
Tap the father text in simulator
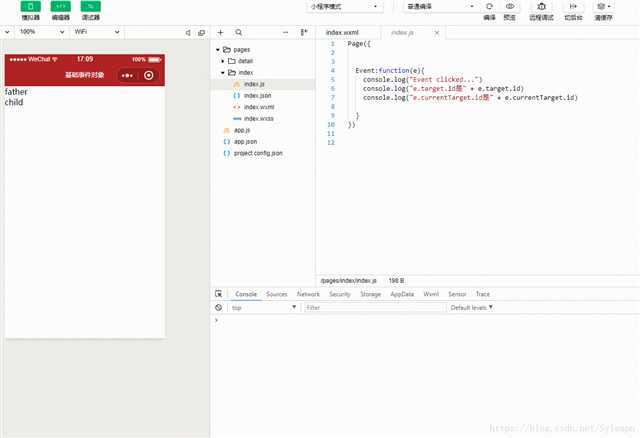tap(16, 92)
